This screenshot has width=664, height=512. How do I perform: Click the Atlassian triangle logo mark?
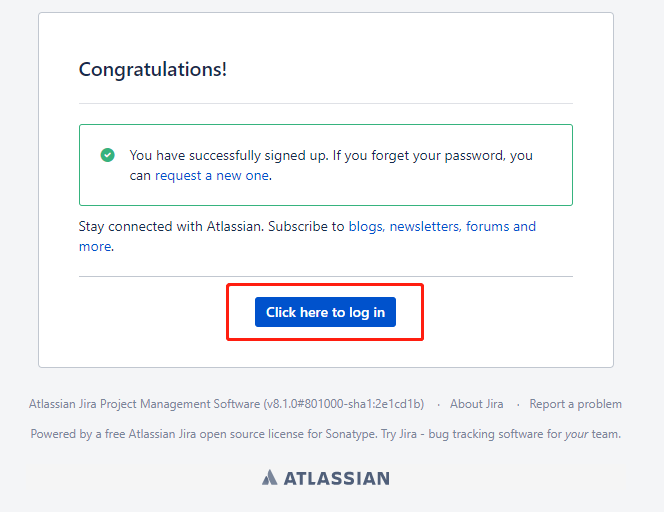tap(269, 478)
